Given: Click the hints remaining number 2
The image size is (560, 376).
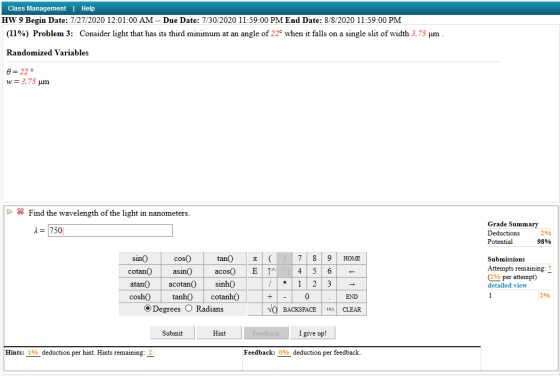Looking at the screenshot, I should coord(150,352).
